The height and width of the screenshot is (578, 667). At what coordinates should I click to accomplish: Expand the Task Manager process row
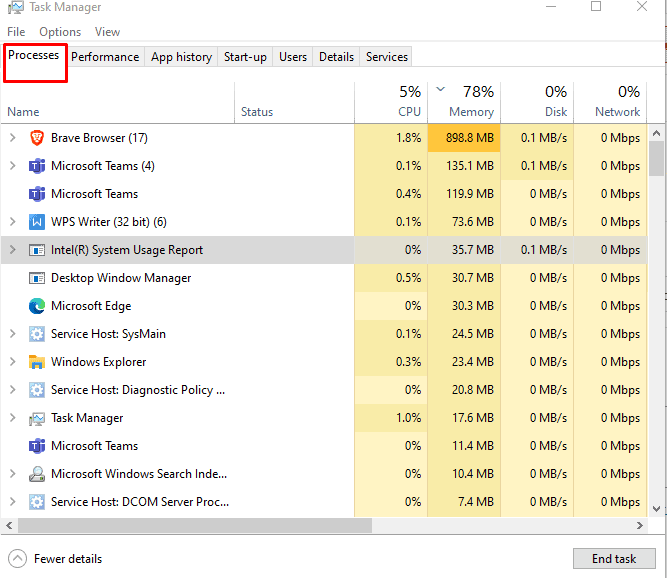pos(12,418)
